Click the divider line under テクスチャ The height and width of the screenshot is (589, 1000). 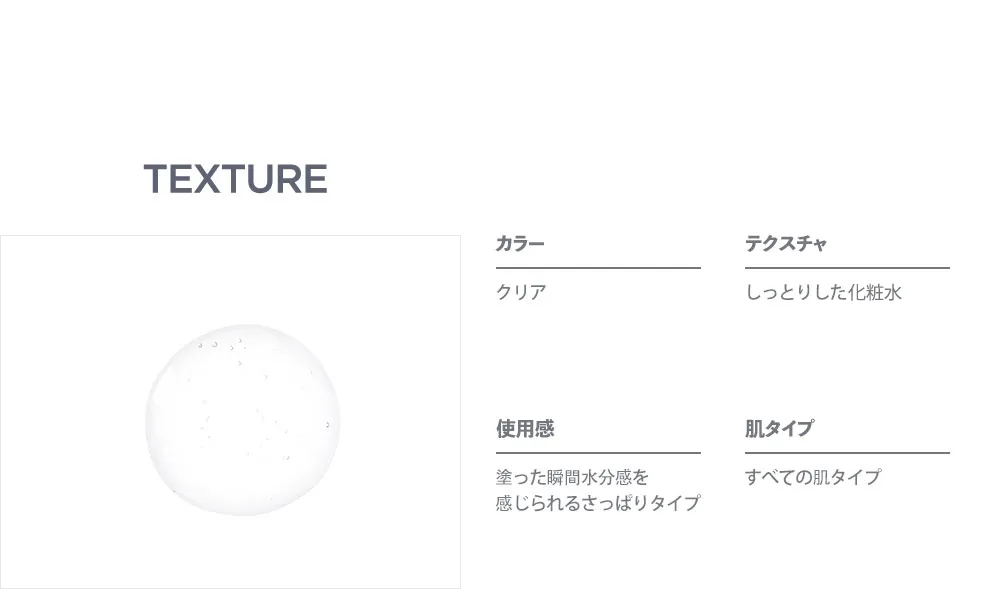point(848,268)
